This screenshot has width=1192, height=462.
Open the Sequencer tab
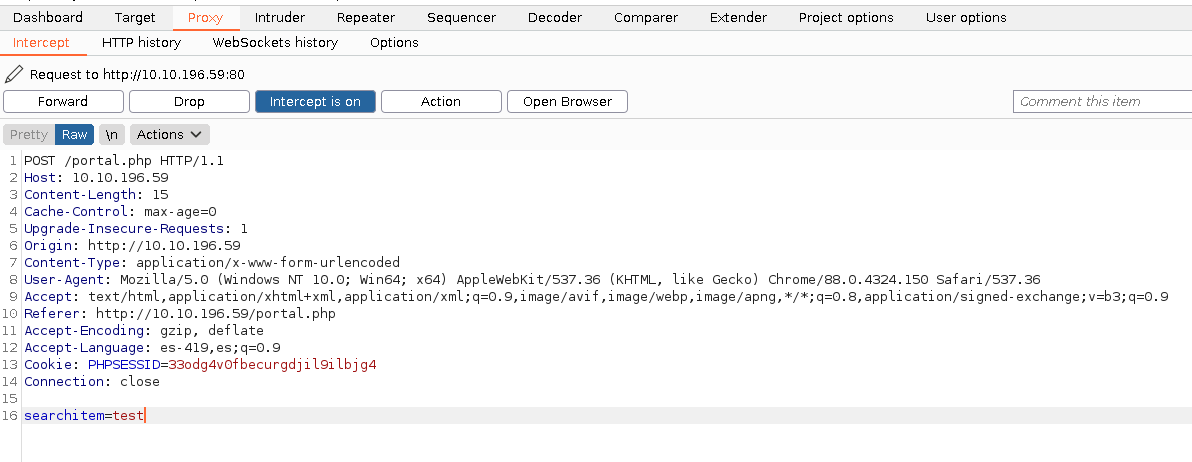pos(461,17)
